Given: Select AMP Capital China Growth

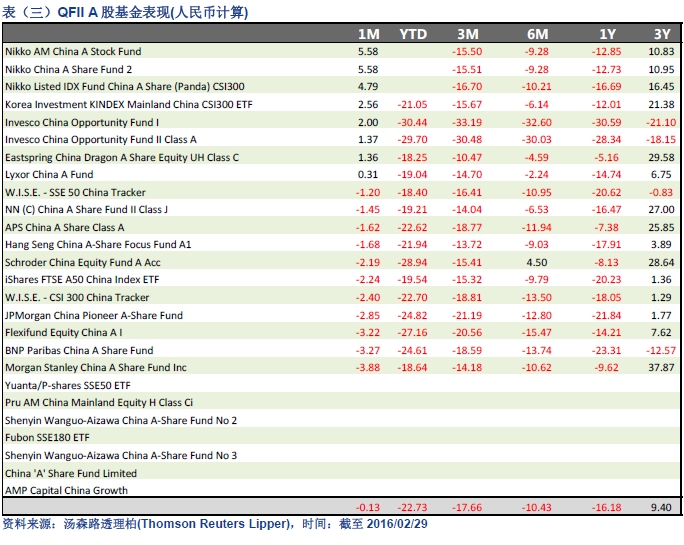Looking at the screenshot, I should point(66,490).
